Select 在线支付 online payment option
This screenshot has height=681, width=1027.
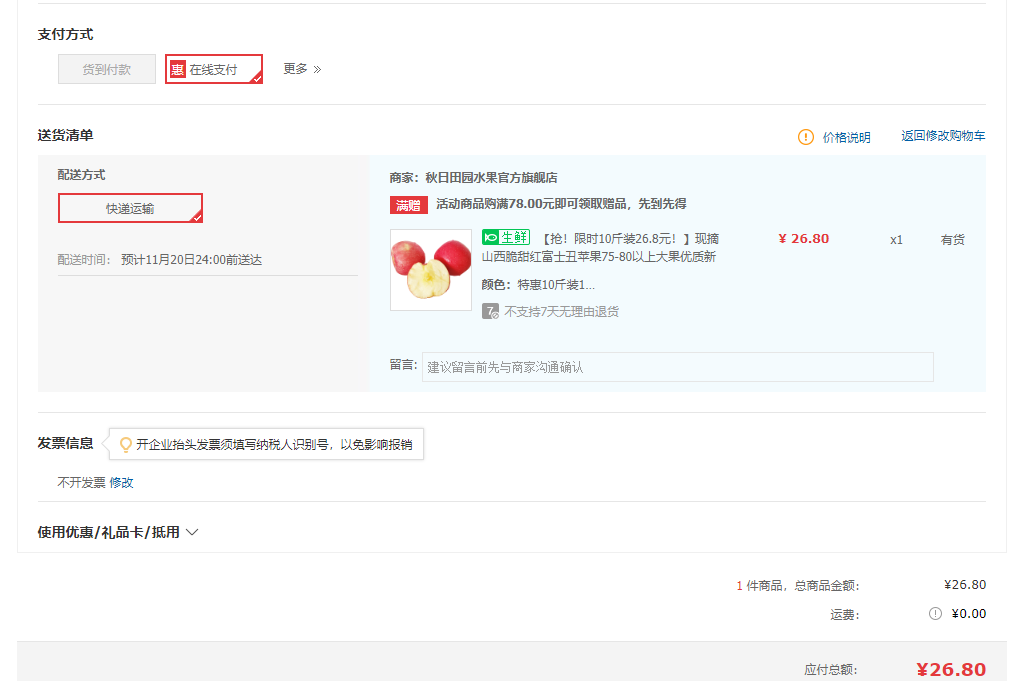click(214, 69)
